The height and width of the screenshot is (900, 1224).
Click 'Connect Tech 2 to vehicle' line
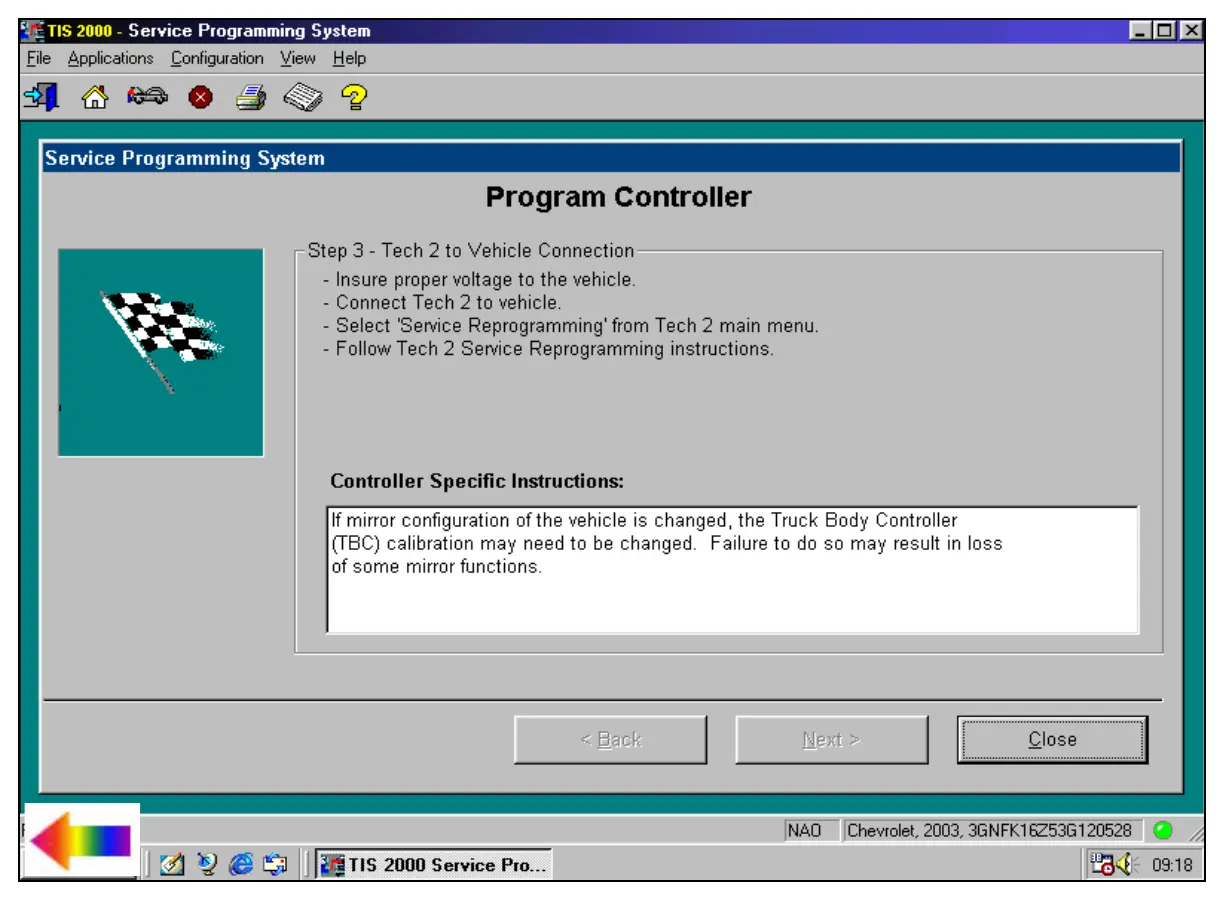point(443,302)
